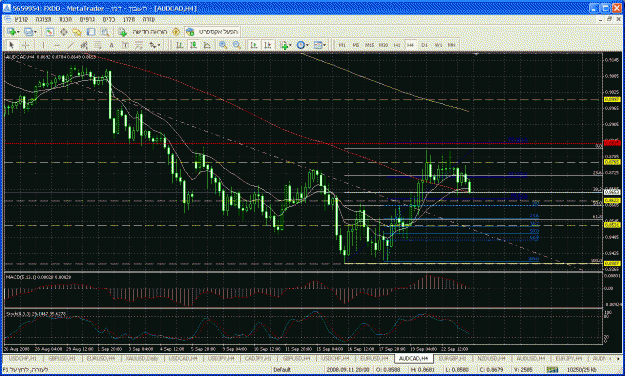625x376 pixels.
Task: Select the M15 timeframe
Action: click(x=369, y=45)
